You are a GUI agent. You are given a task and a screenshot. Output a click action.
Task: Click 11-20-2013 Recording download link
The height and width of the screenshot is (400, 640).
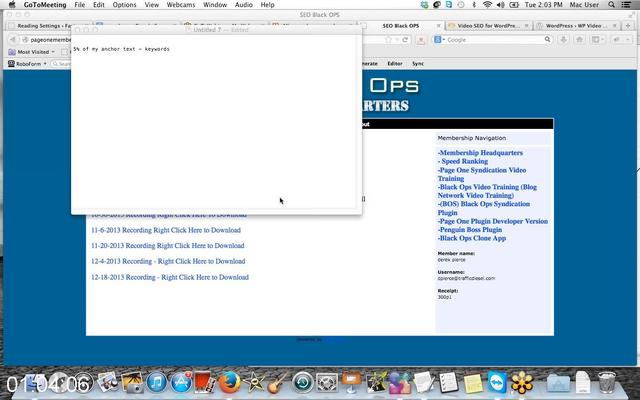167,246
